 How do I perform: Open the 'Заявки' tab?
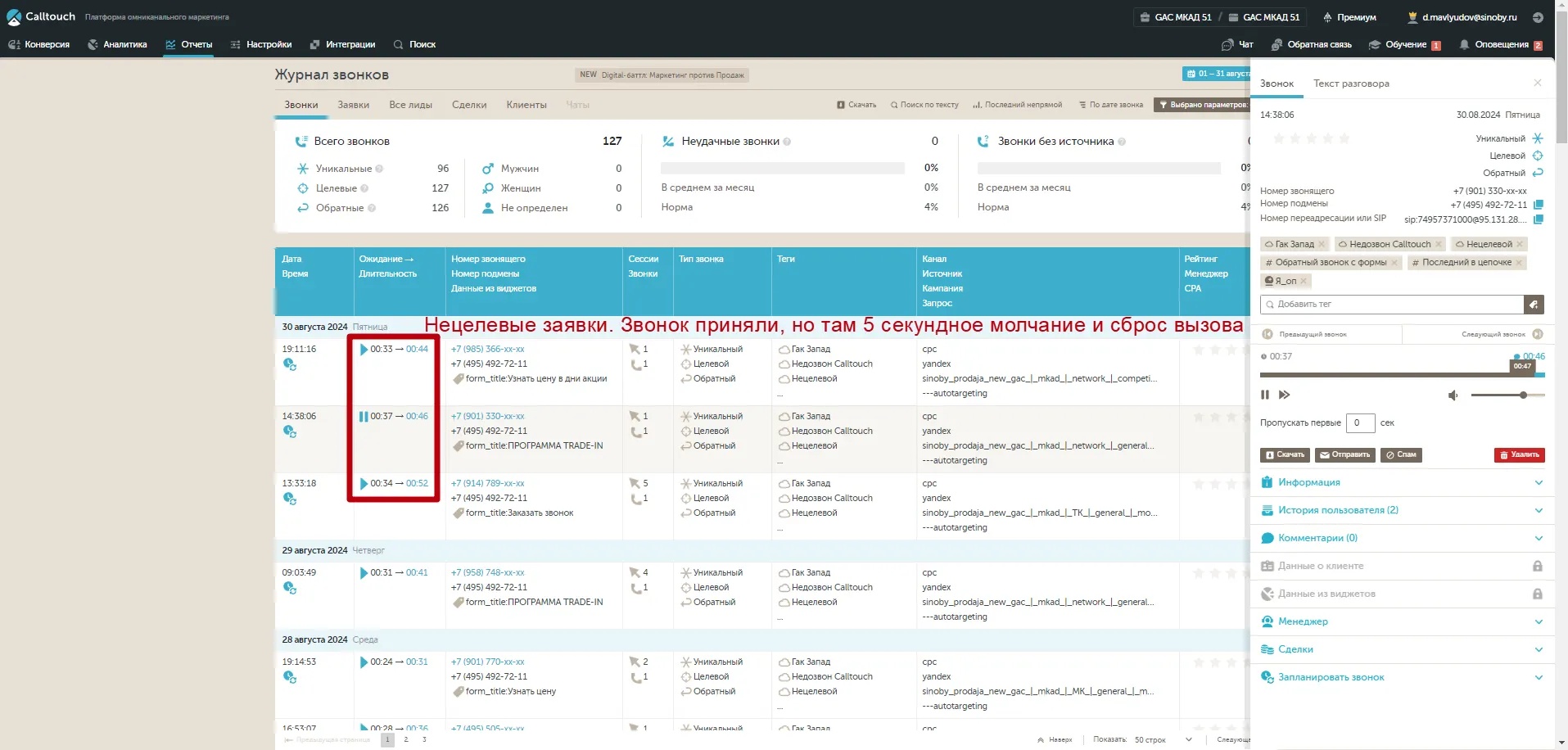pyautogui.click(x=353, y=105)
